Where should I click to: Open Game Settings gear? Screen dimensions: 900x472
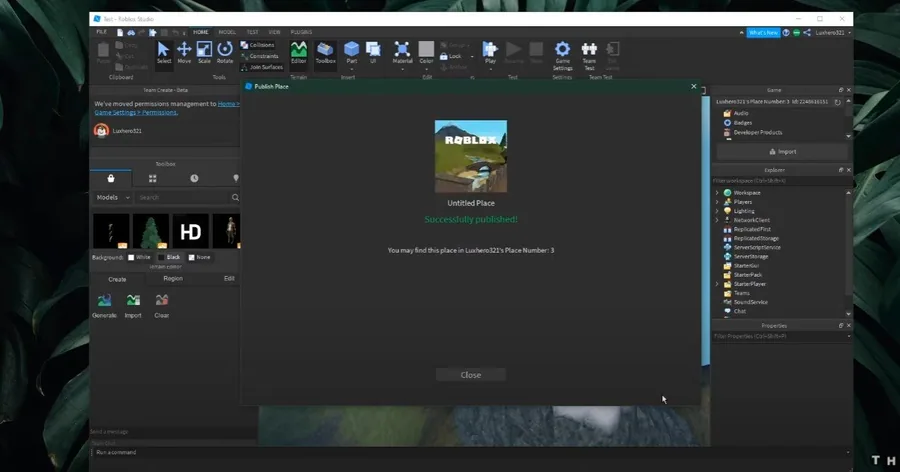click(x=562, y=56)
